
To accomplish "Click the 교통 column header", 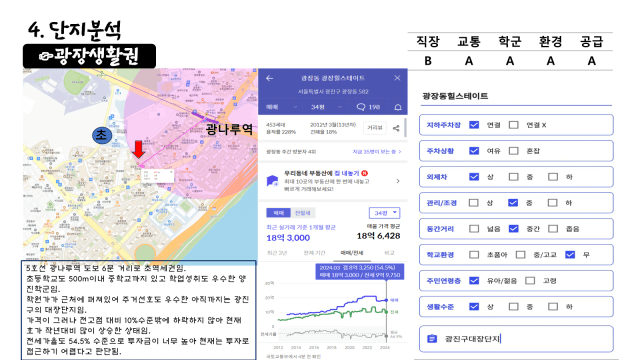I will point(469,41).
